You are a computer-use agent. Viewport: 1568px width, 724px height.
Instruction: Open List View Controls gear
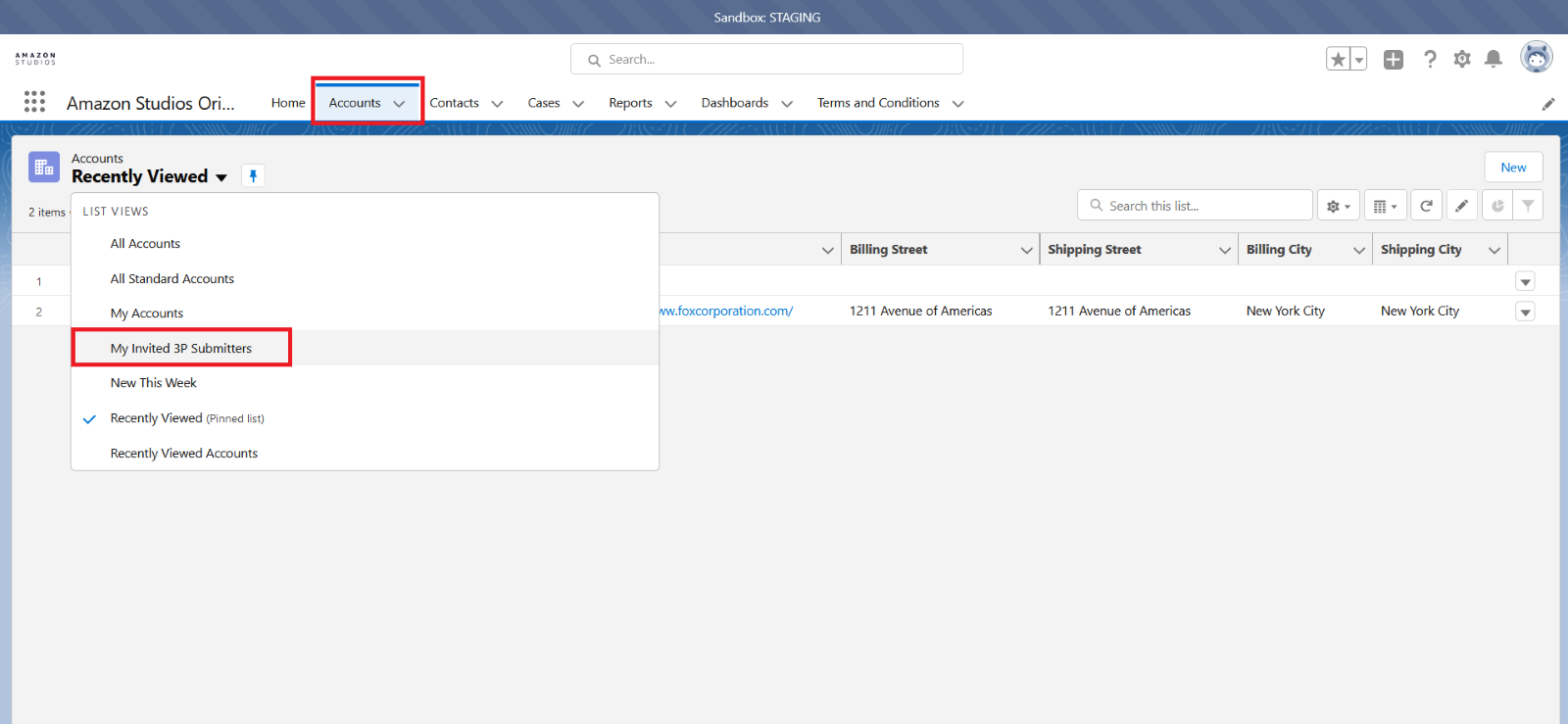click(x=1338, y=206)
